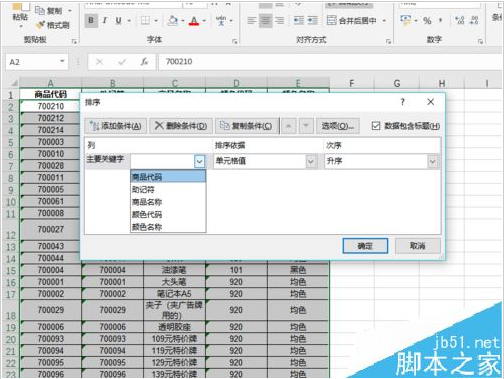
Task: Open the font color dropdown arrow
Action: (x=204, y=21)
